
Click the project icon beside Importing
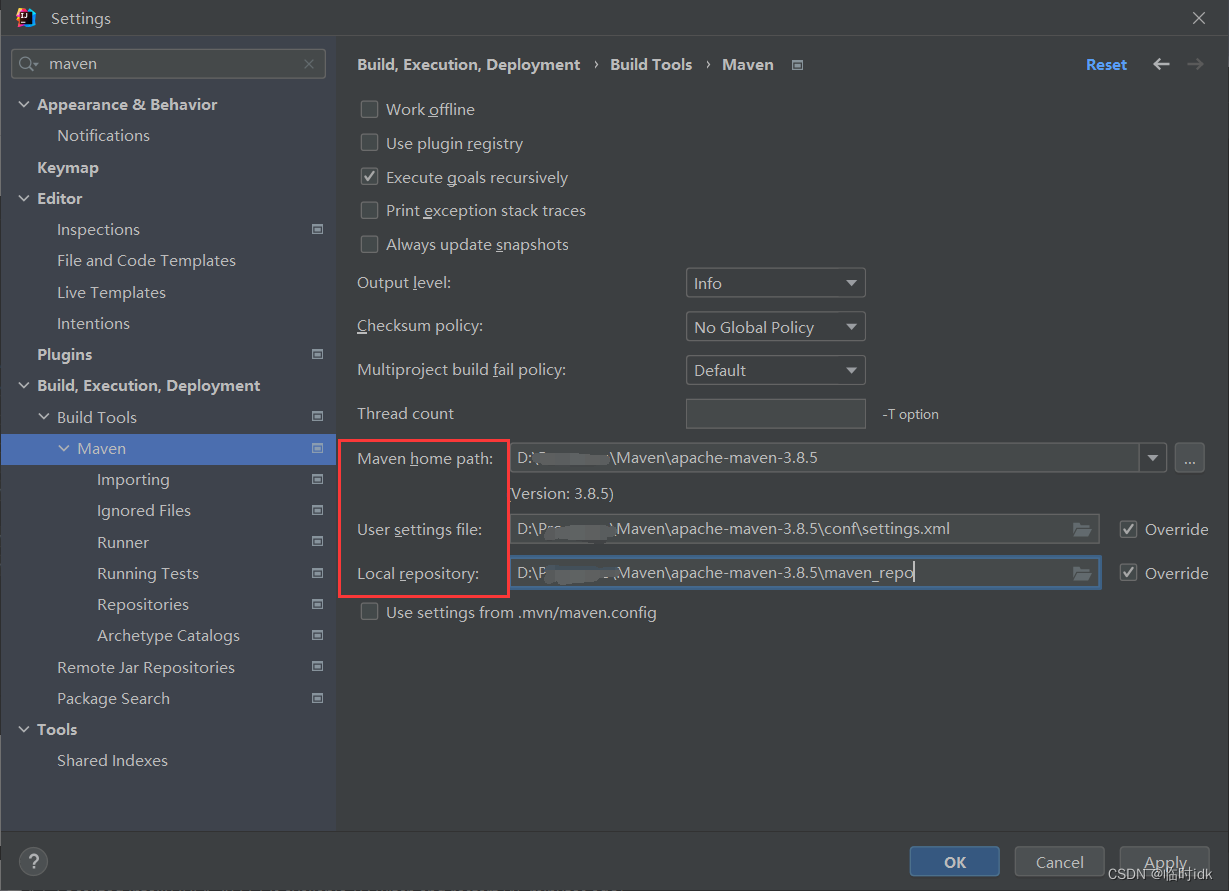(318, 480)
